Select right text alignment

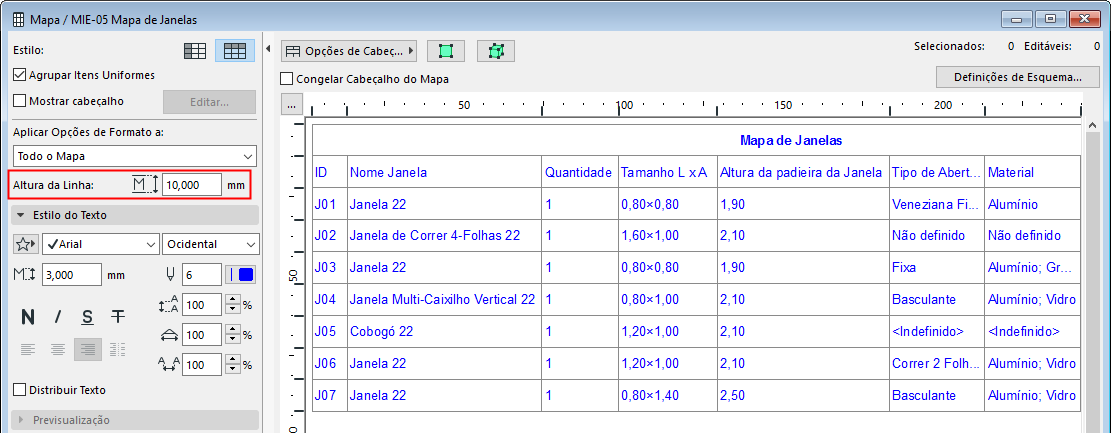pyautogui.click(x=88, y=349)
